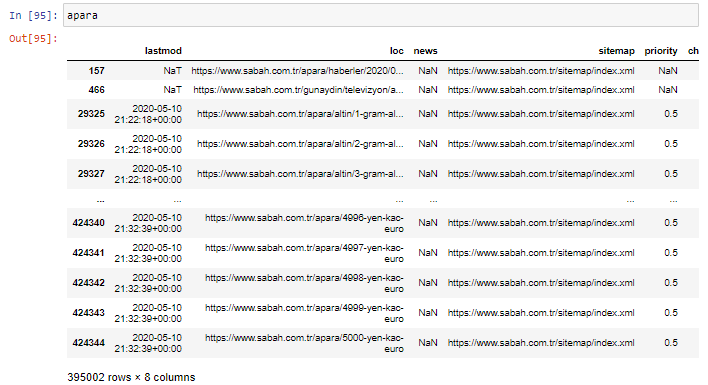Click the news column header
The image size is (708, 385).
tap(425, 51)
